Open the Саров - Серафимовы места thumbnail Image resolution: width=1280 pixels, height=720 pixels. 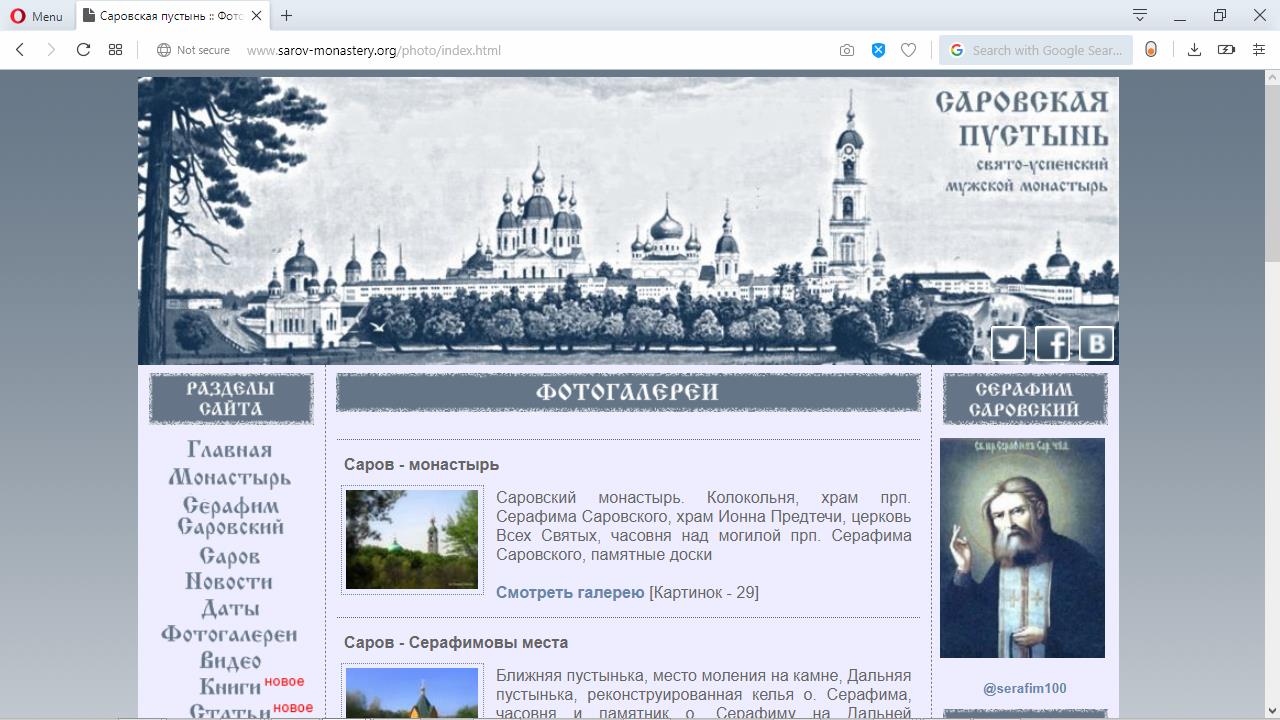(412, 693)
